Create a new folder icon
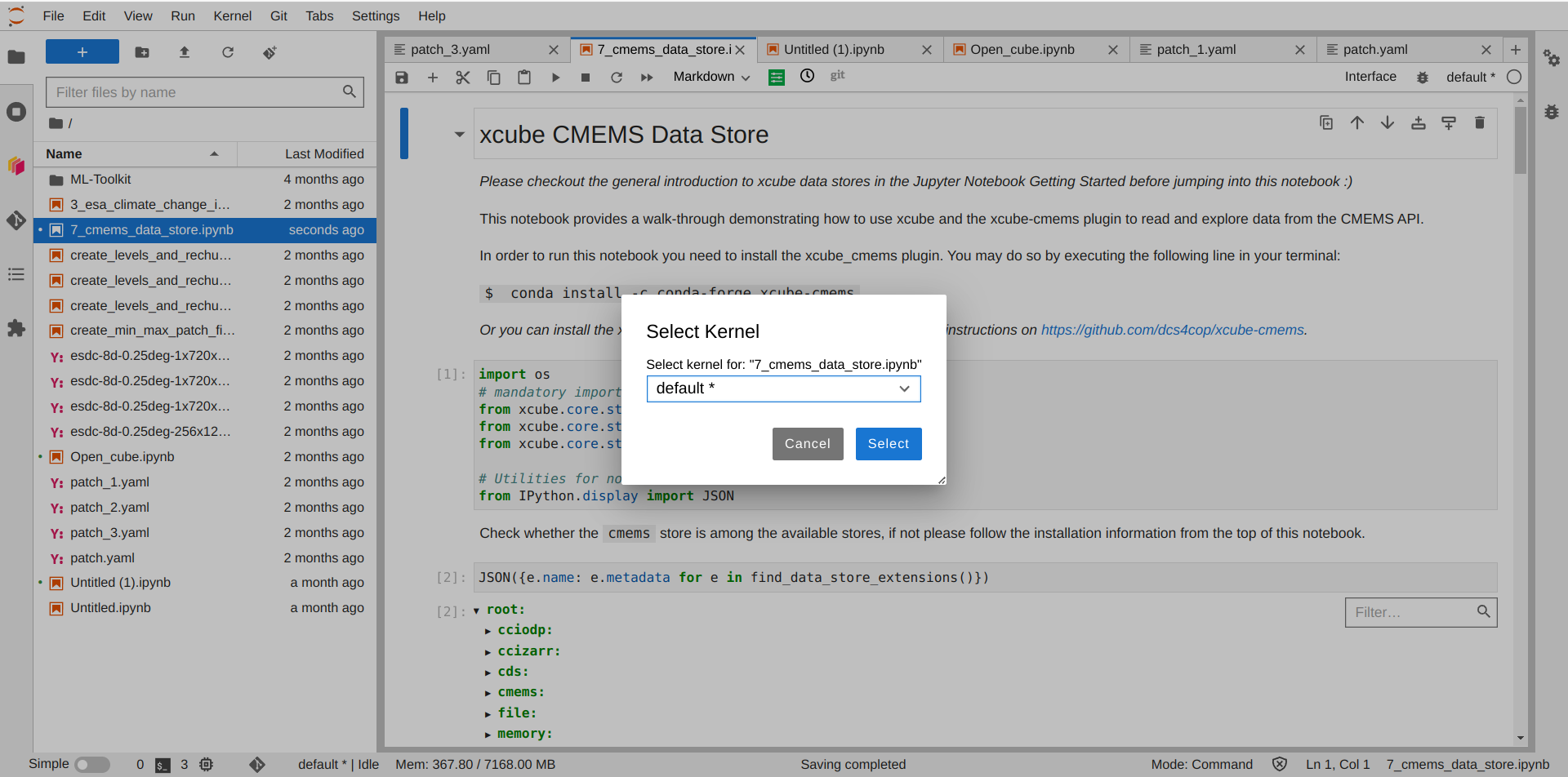The image size is (1568, 777). tap(142, 52)
